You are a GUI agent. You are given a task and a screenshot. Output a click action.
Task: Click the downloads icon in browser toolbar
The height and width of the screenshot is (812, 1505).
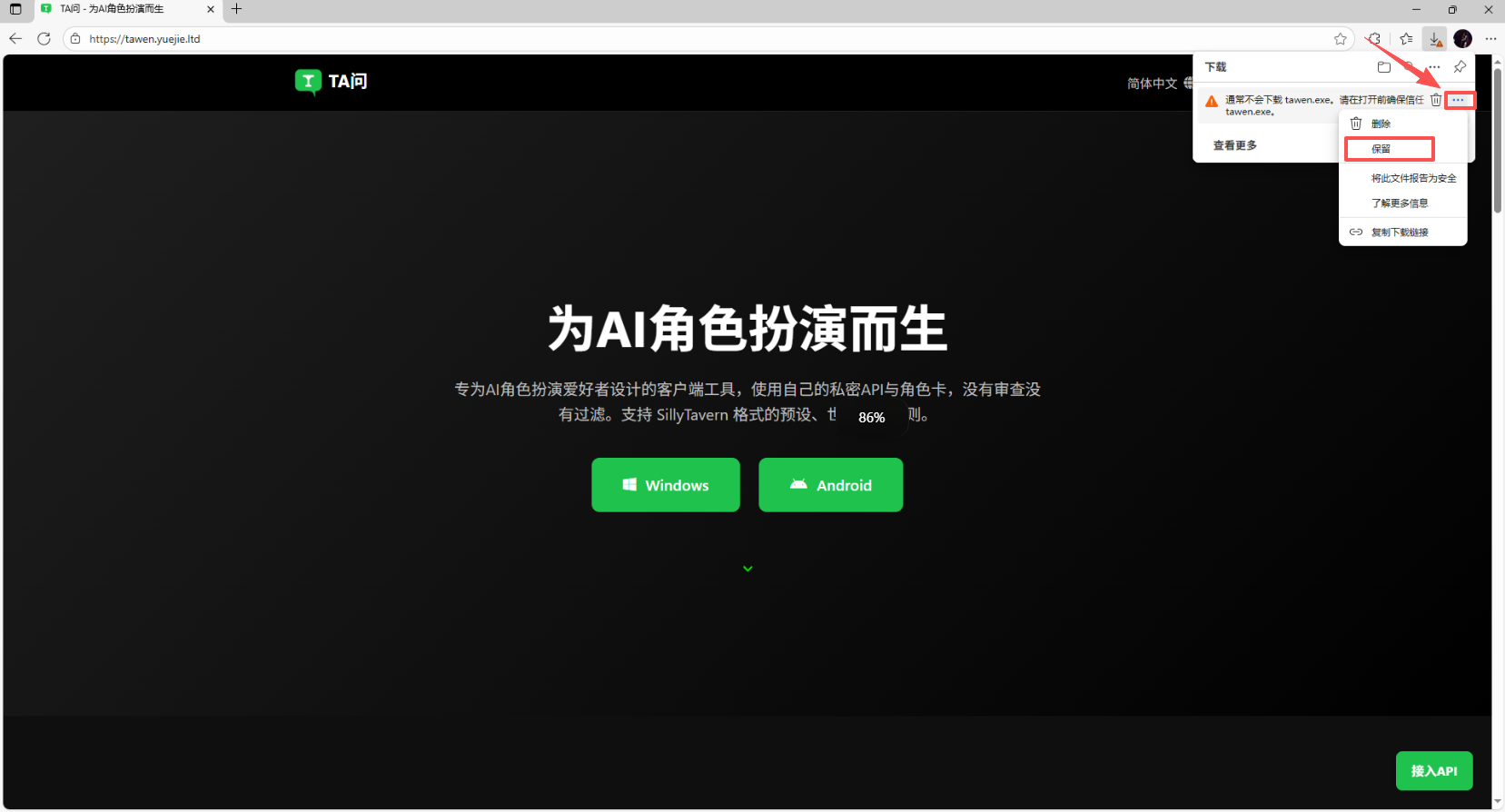click(x=1435, y=39)
